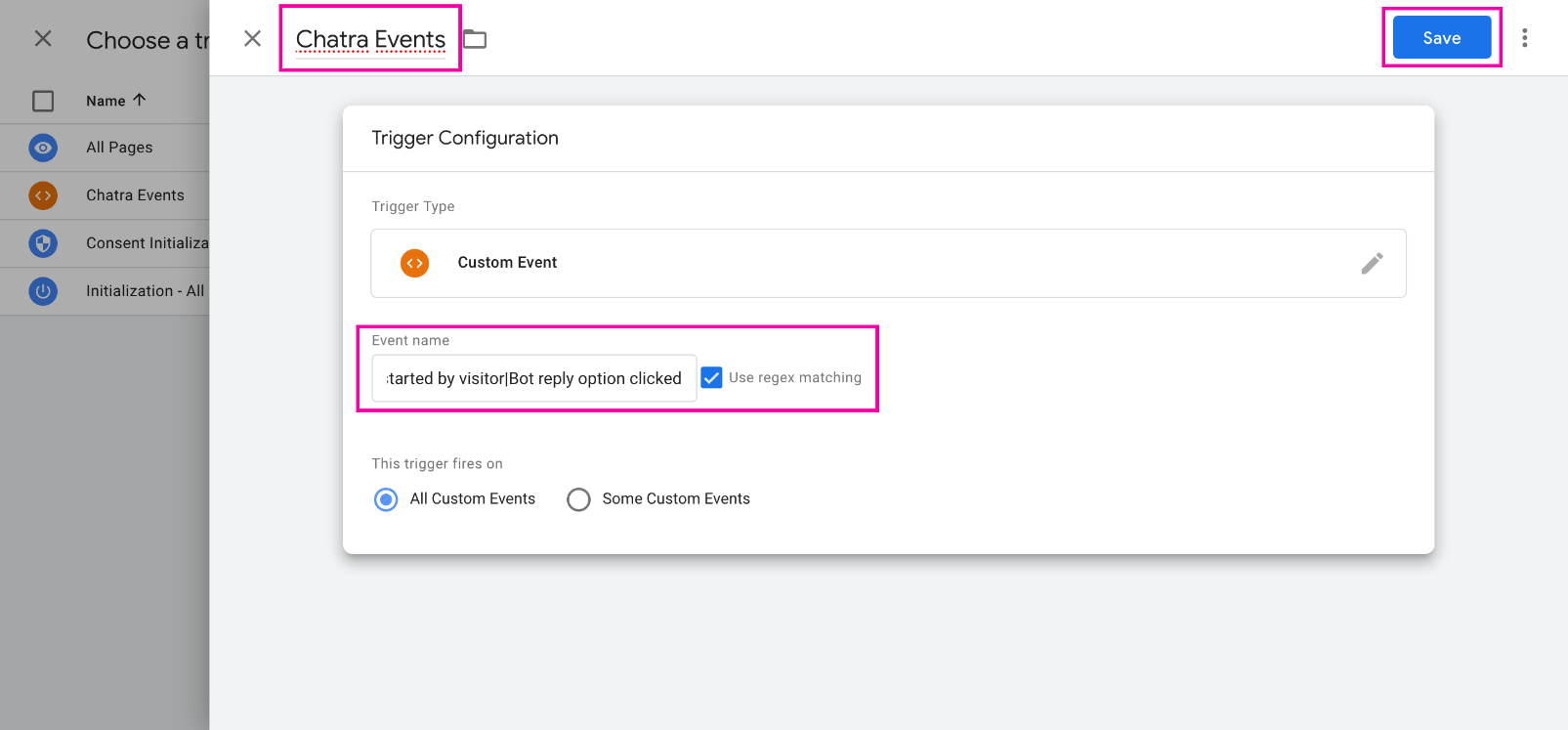Click the folder icon beside trigger name
The width and height of the screenshot is (1568, 730).
click(475, 39)
